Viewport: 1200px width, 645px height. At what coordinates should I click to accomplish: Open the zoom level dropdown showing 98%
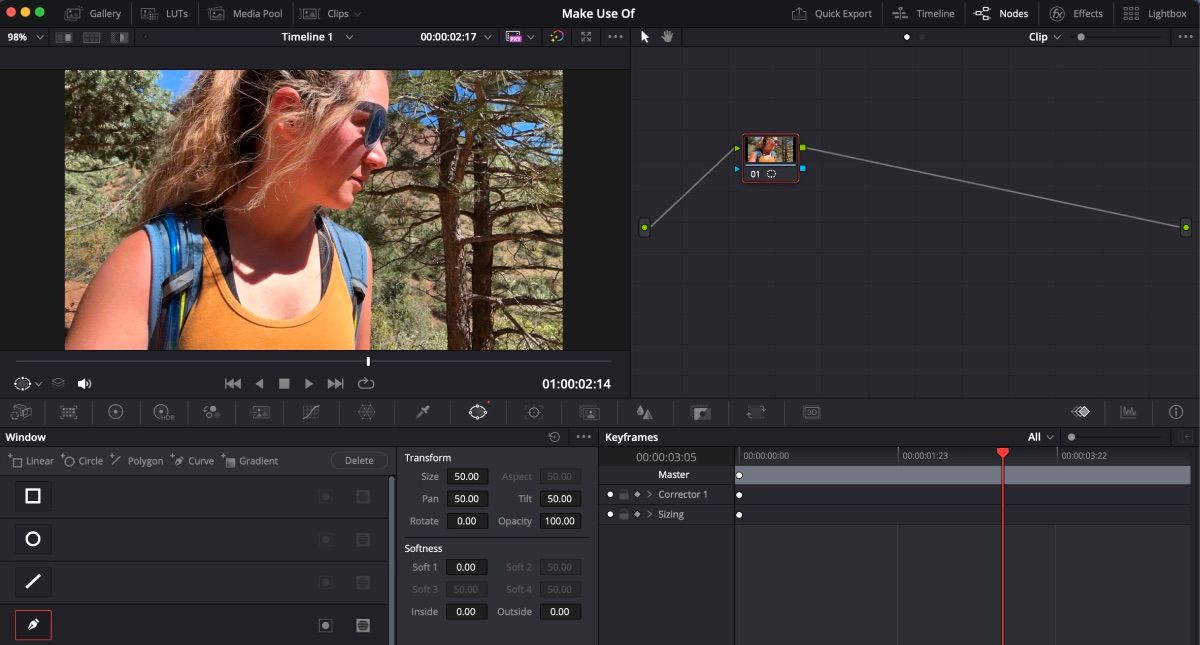tap(22, 36)
